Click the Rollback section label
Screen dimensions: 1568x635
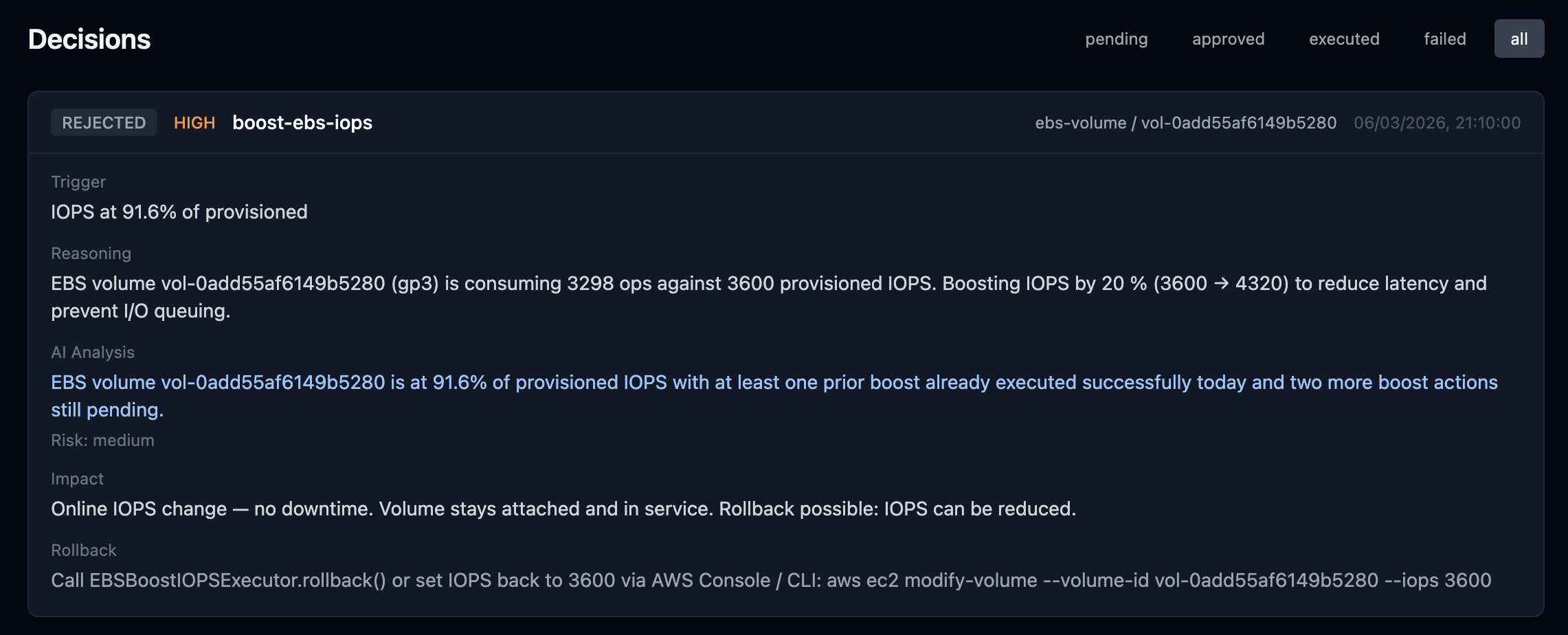[84, 550]
